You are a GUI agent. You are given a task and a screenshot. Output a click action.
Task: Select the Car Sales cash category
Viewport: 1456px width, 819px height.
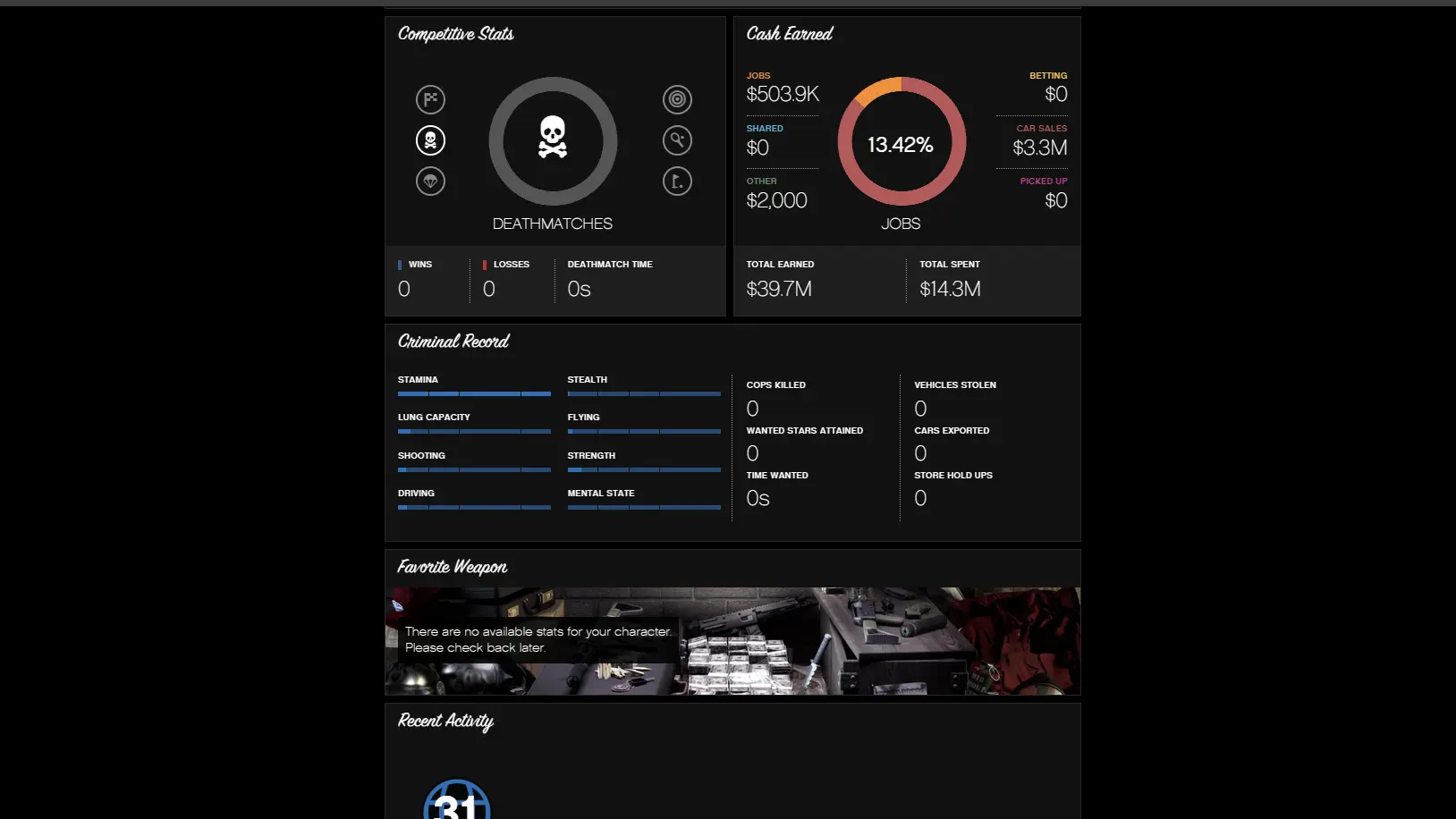pyautogui.click(x=1038, y=140)
